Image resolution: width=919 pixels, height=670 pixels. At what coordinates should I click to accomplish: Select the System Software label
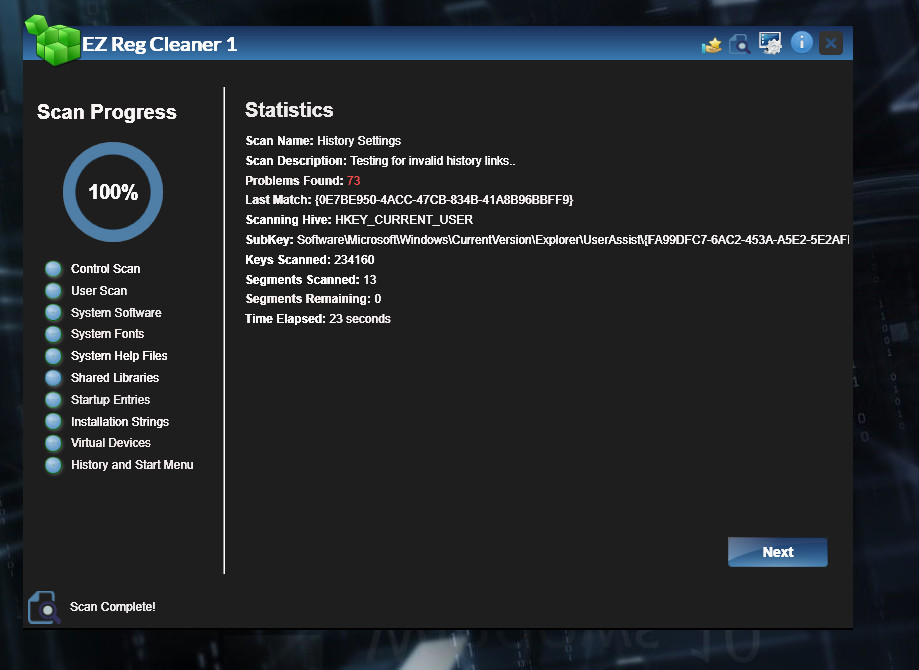pos(116,312)
